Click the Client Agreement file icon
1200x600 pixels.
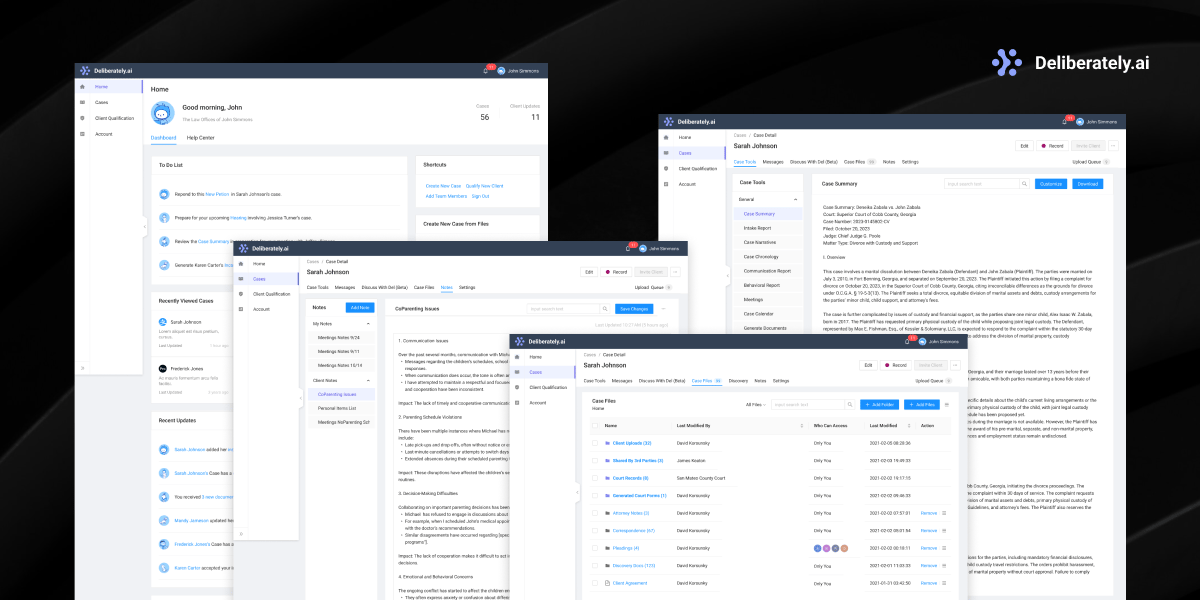[x=607, y=583]
